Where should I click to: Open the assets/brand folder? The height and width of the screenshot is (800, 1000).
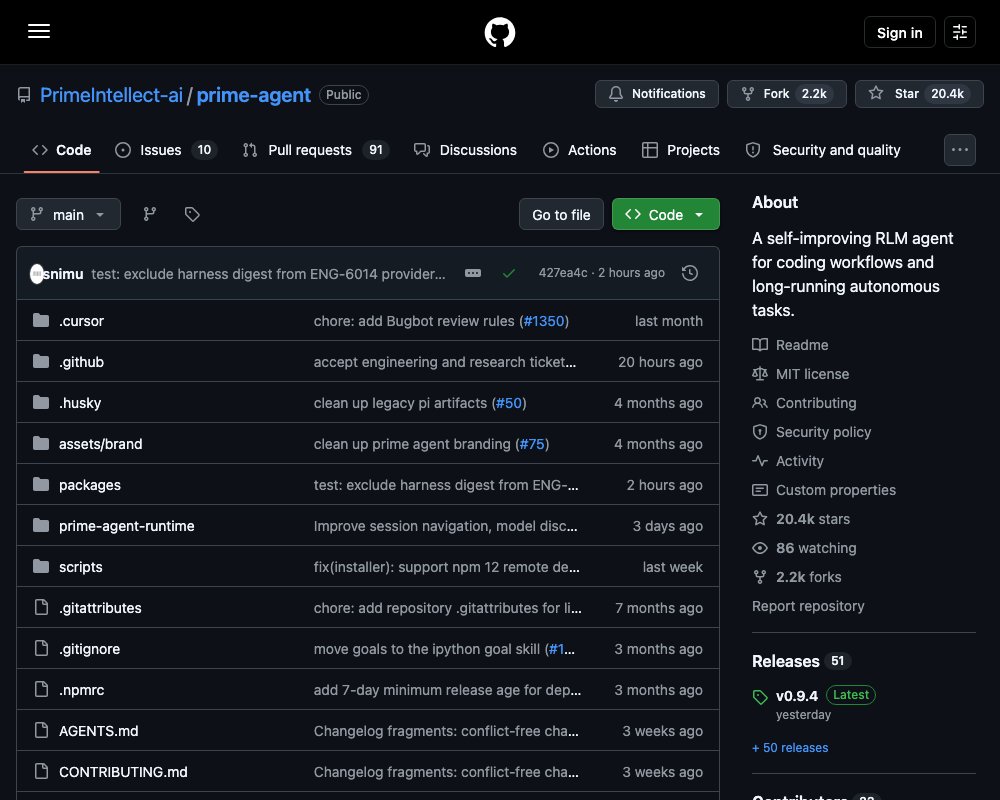[x=100, y=444]
